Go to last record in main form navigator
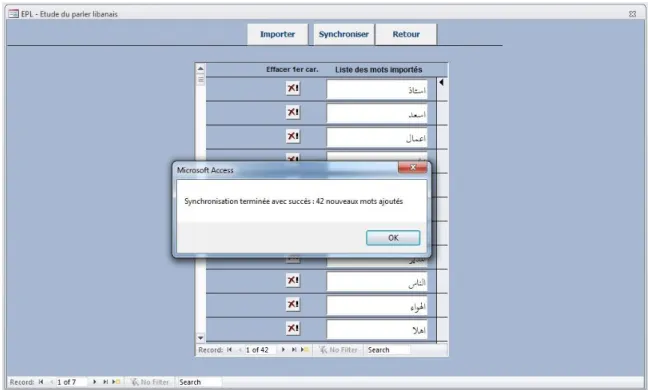 click(x=105, y=382)
